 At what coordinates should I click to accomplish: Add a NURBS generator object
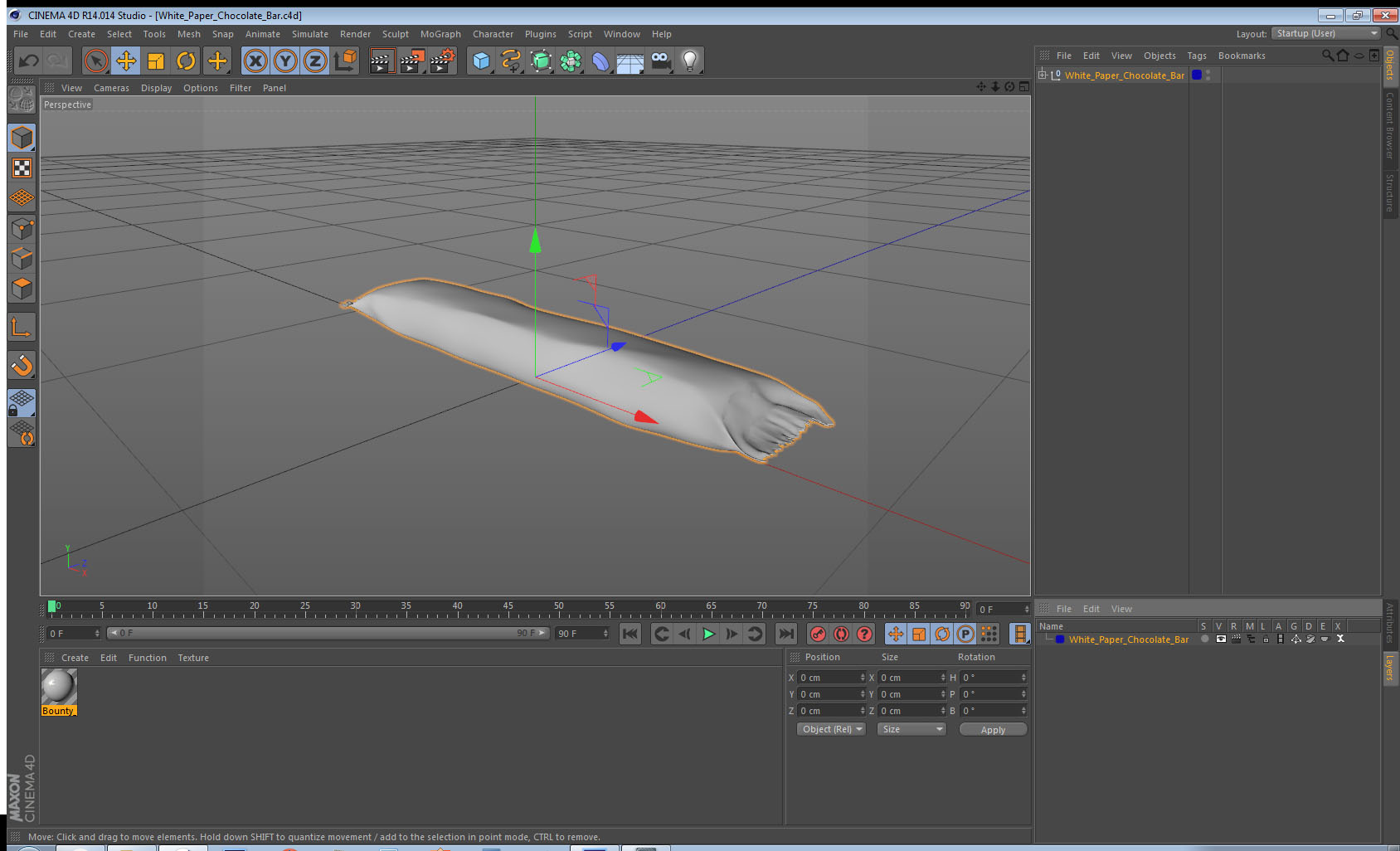pyautogui.click(x=541, y=61)
